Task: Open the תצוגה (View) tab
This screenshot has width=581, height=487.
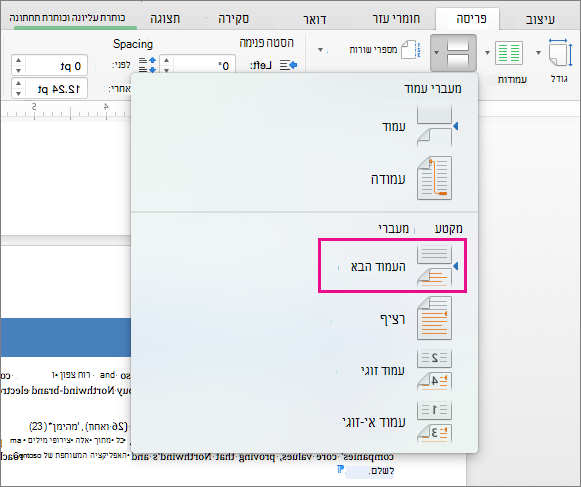Action: click(x=165, y=19)
